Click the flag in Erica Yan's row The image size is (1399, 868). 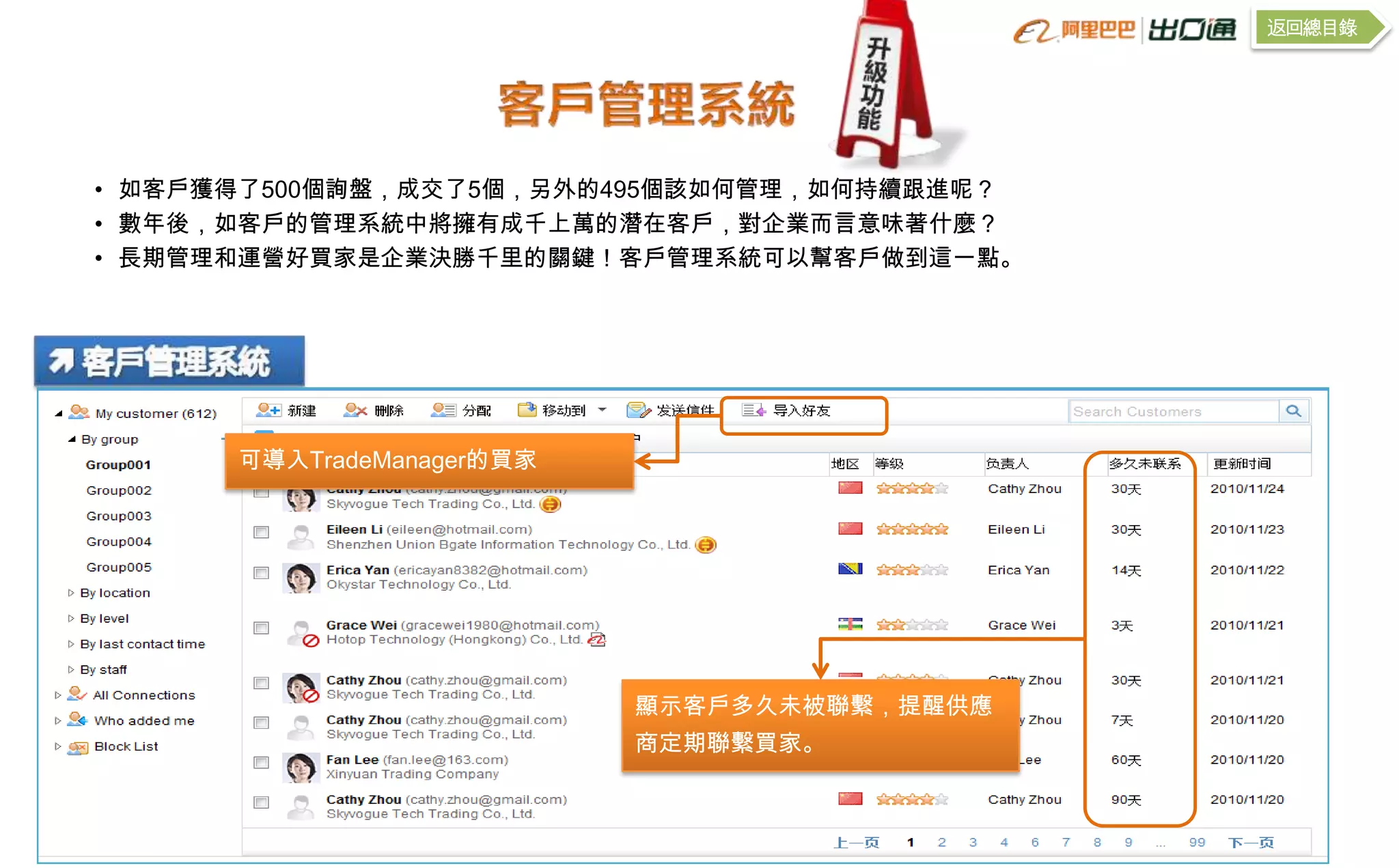click(x=850, y=569)
